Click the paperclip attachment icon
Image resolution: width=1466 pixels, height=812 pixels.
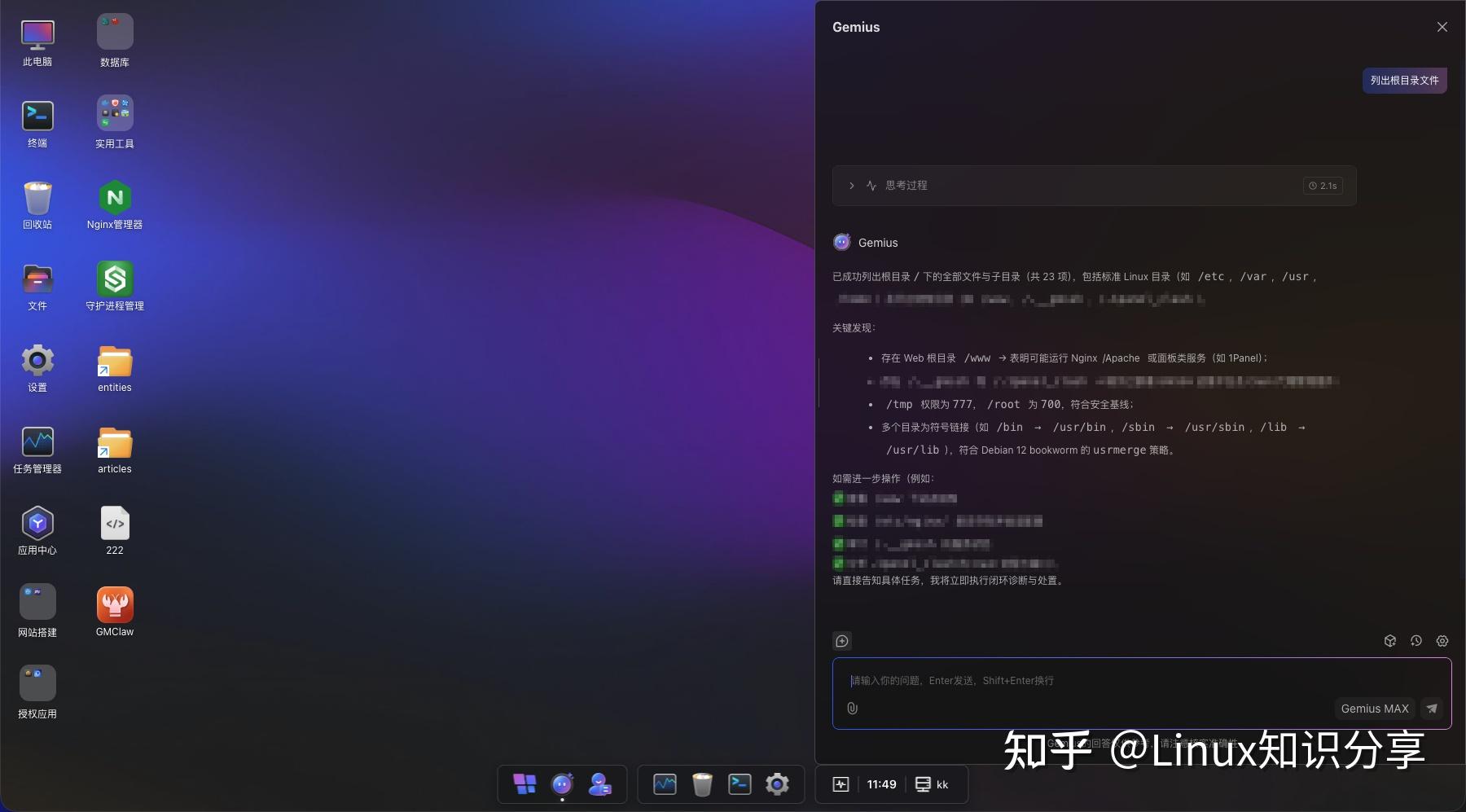852,709
